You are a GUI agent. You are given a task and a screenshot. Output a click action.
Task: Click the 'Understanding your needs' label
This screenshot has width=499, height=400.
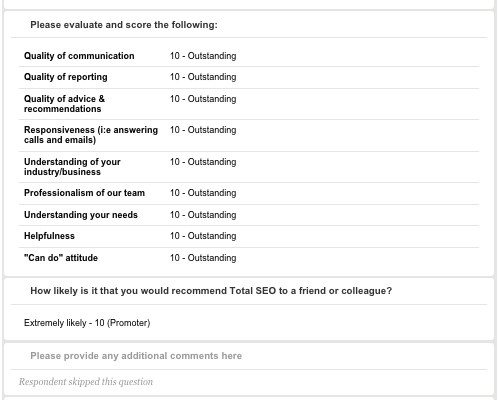tap(81, 215)
